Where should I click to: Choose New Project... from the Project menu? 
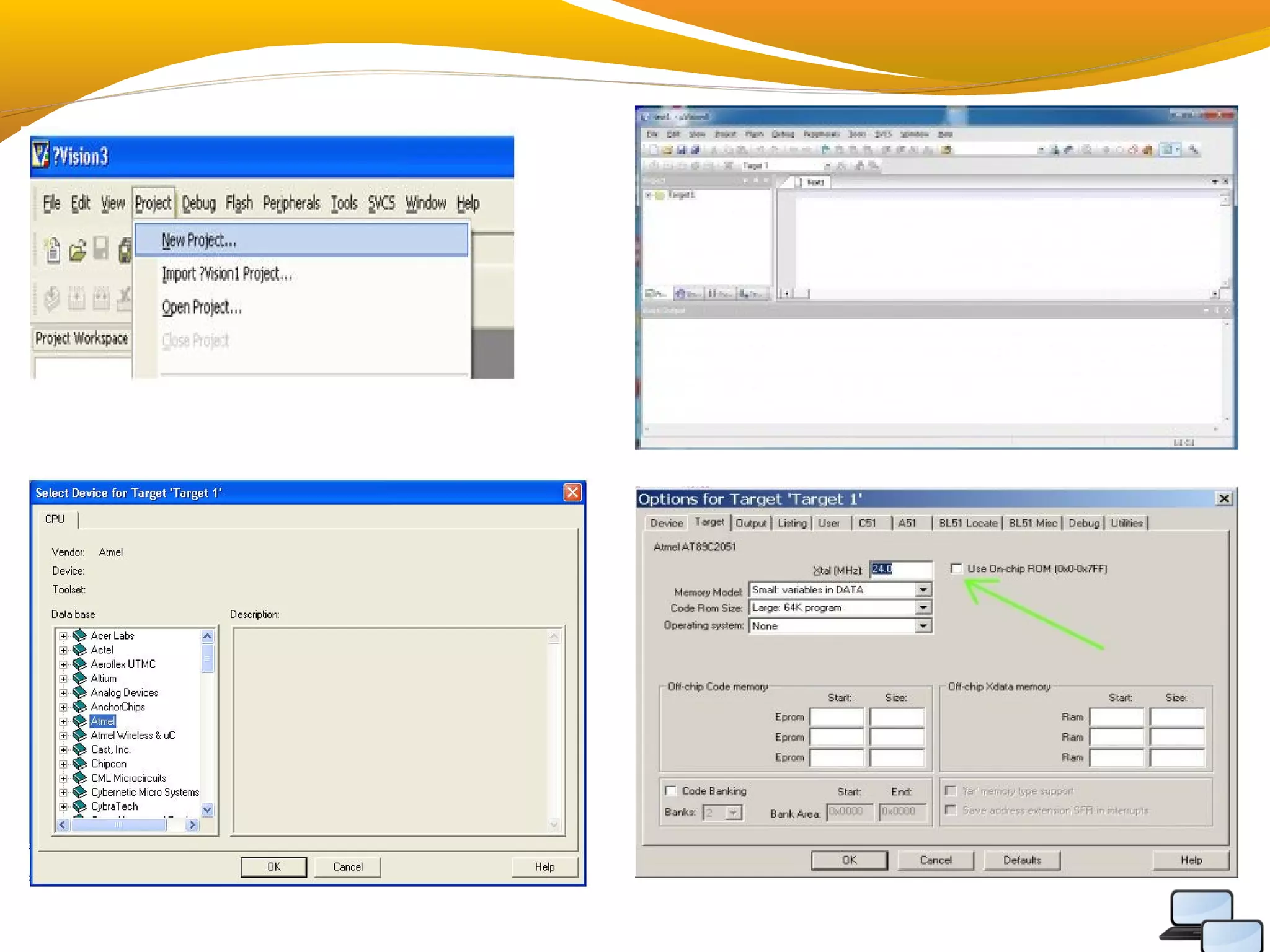(301, 240)
